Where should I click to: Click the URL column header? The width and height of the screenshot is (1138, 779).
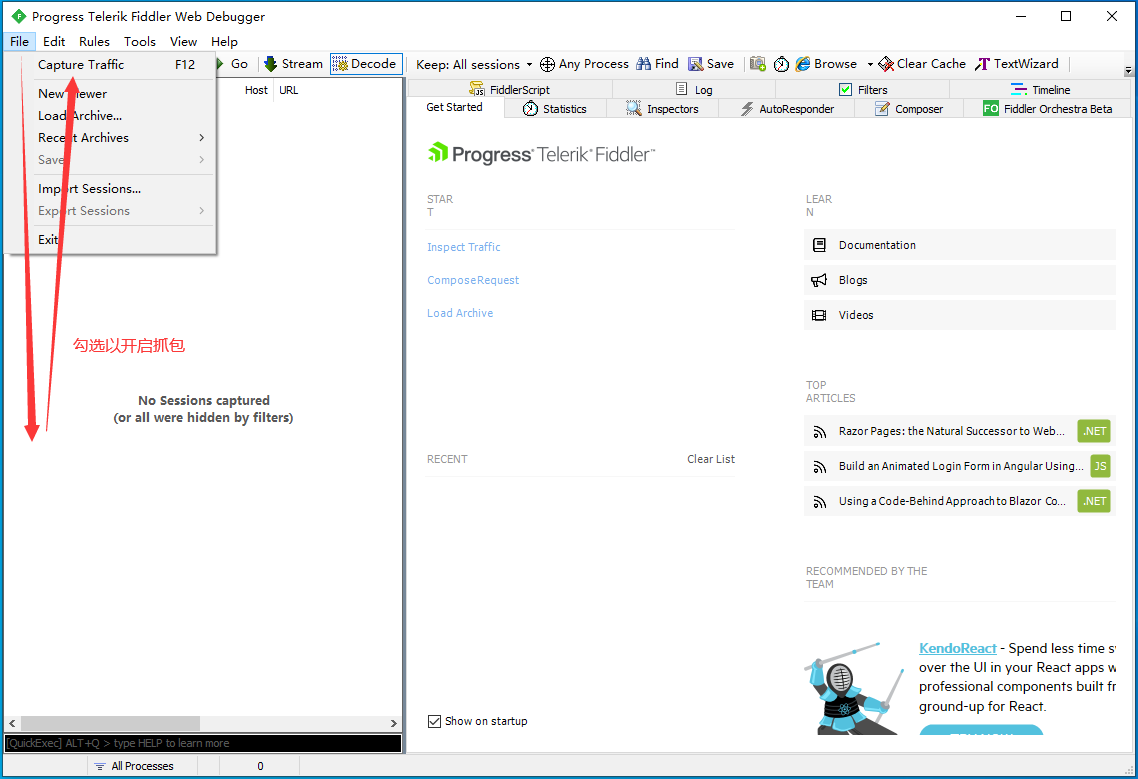(x=289, y=90)
